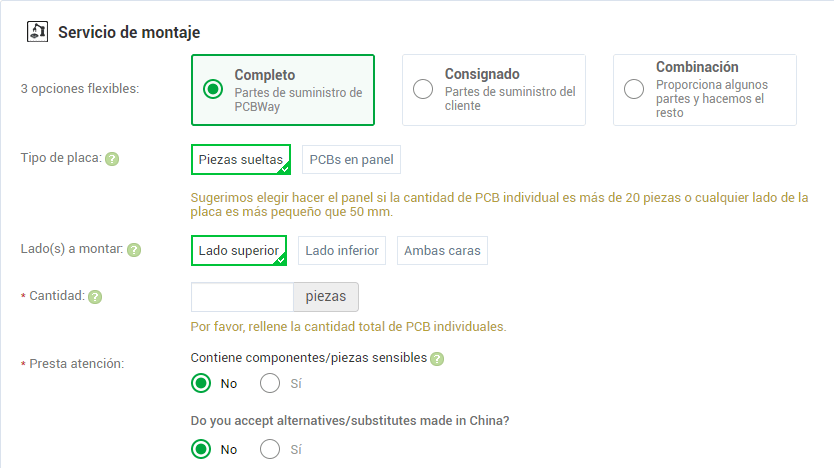Select Lado inferior mounting side
834x468 pixels.
[341, 250]
